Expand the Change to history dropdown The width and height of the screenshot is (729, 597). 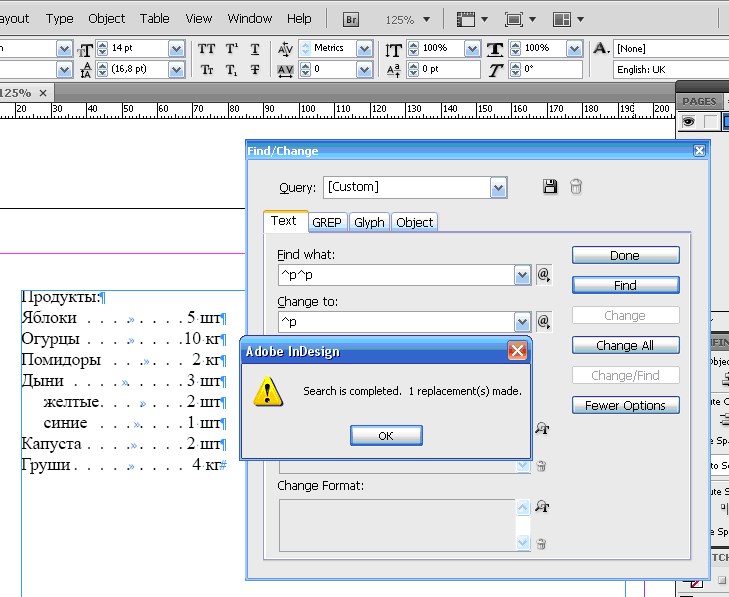523,322
